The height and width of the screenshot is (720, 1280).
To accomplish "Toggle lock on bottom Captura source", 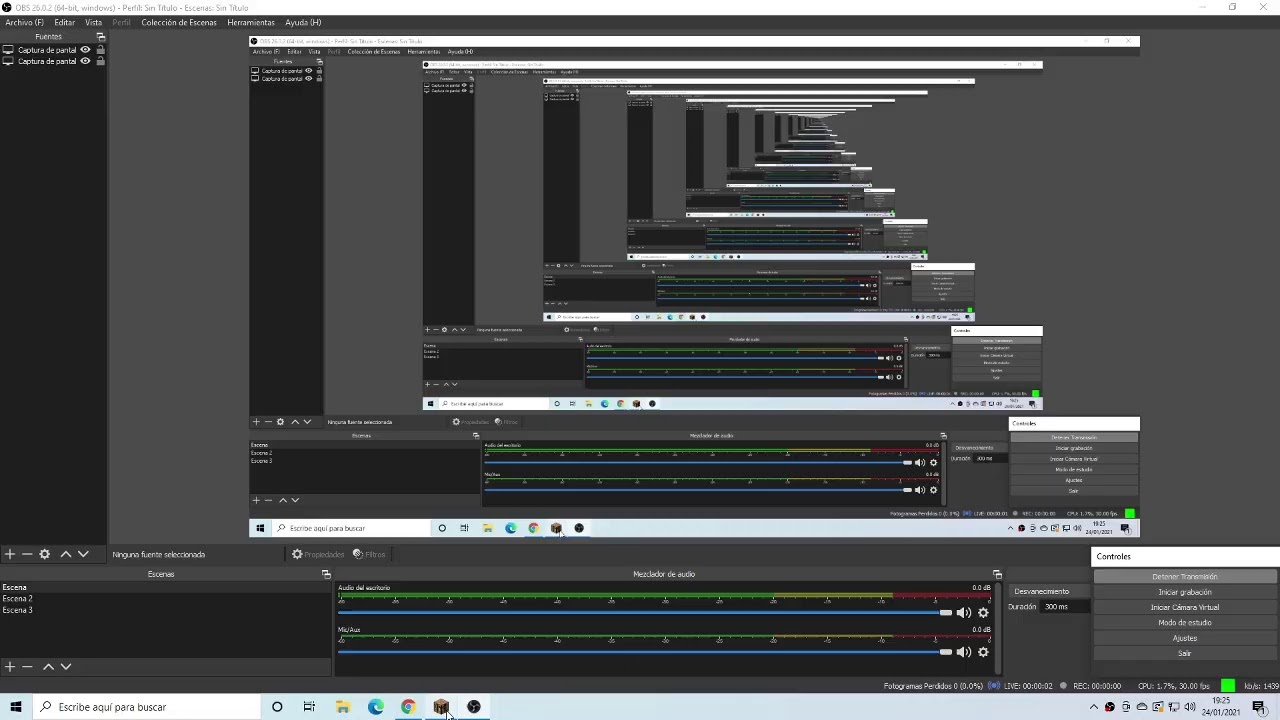I will click(x=100, y=61).
